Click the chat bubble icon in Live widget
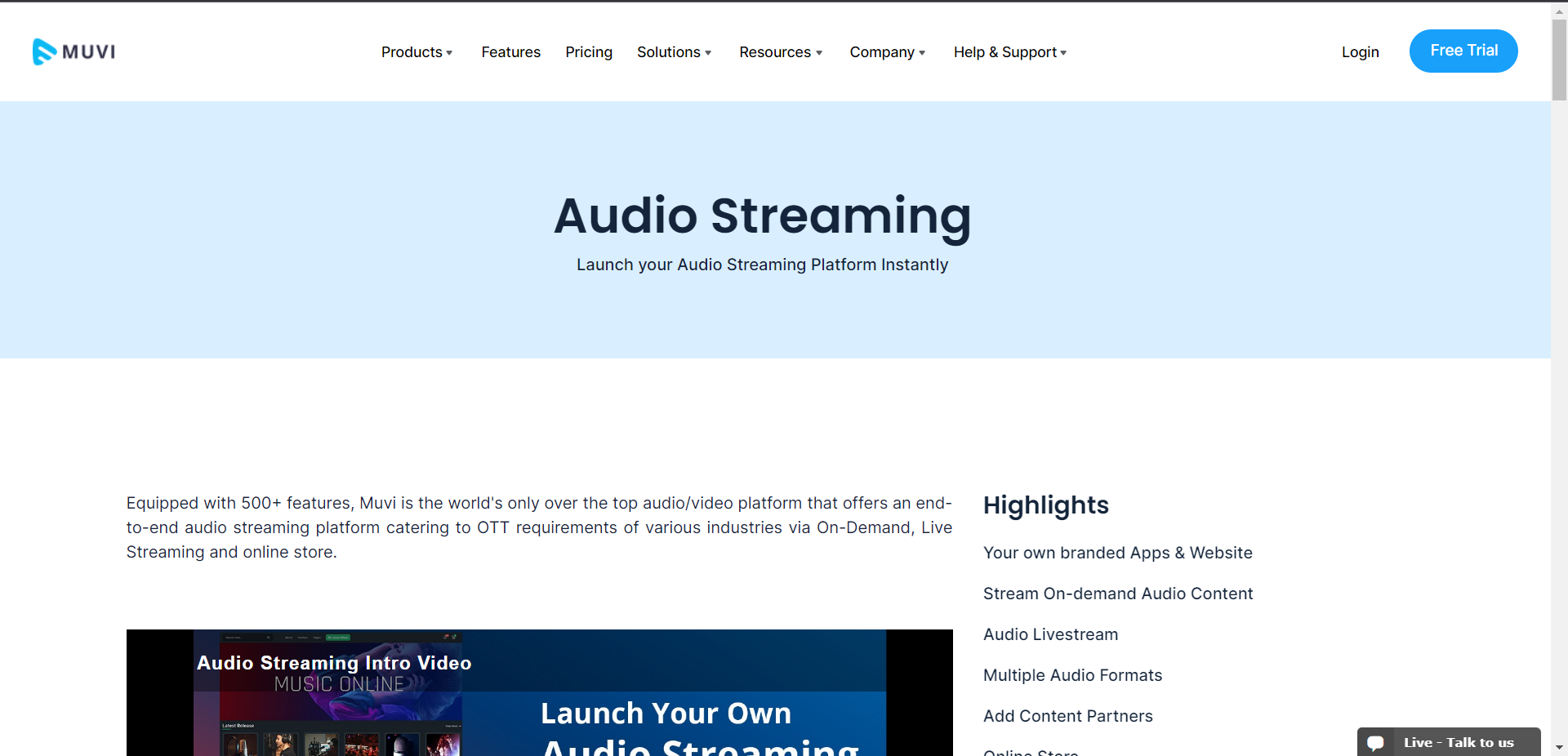 (x=1375, y=743)
